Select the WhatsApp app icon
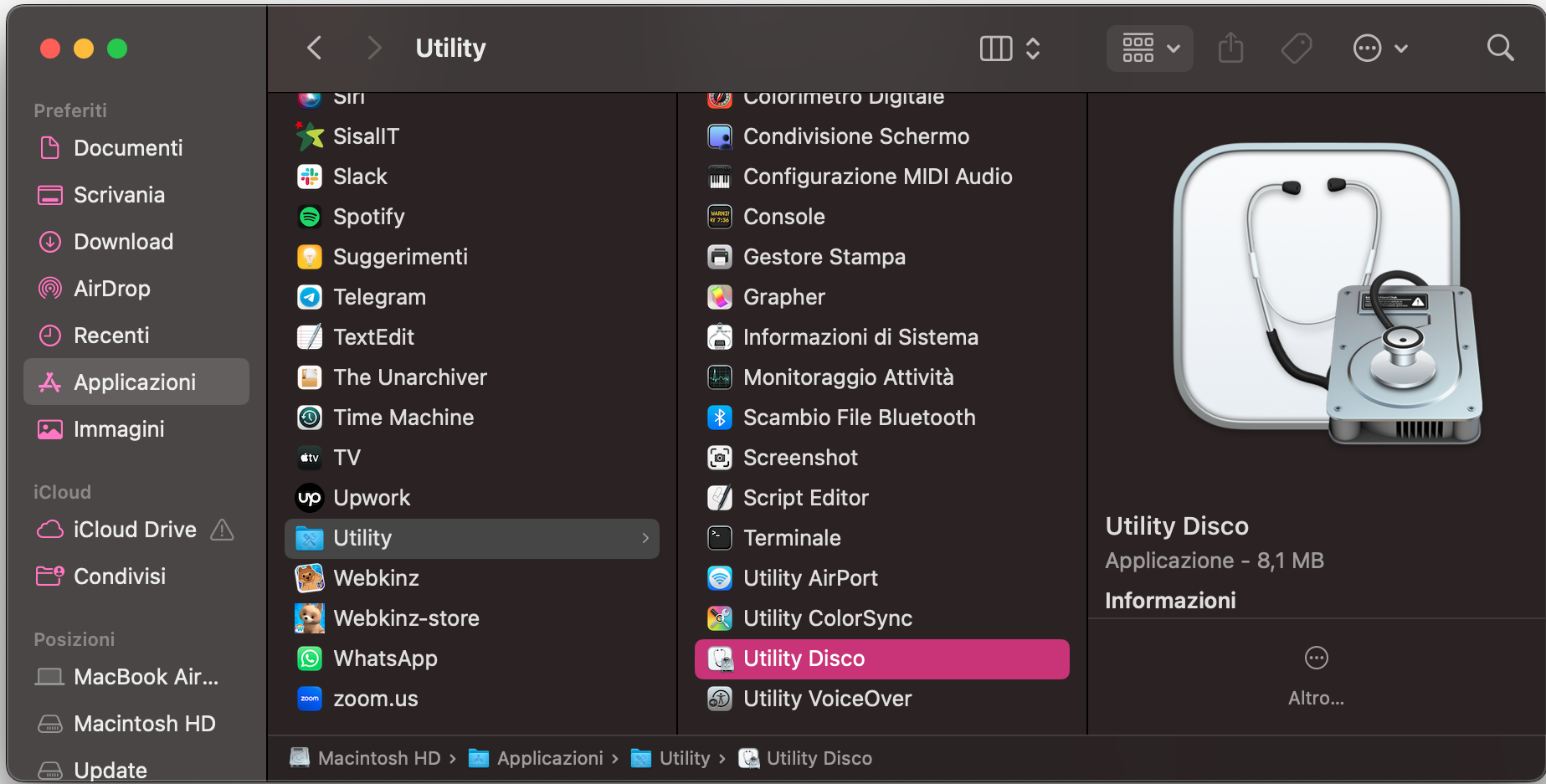 [310, 658]
